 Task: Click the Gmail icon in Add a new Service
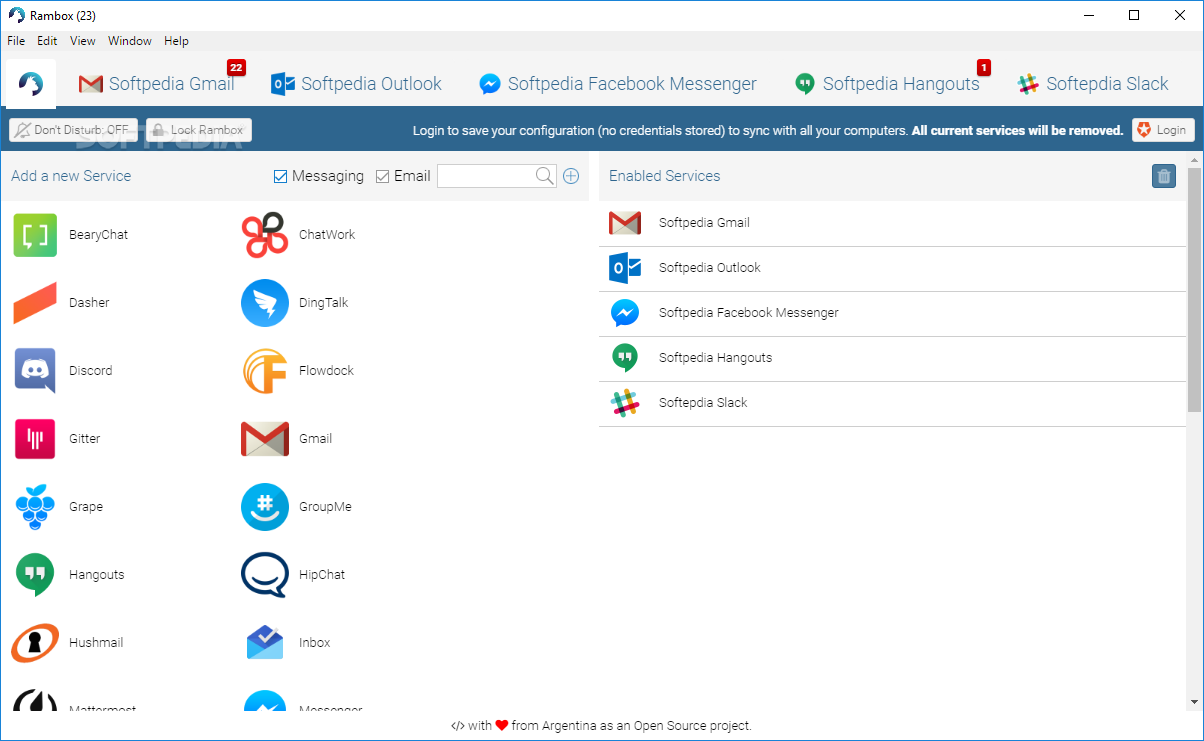(x=265, y=439)
